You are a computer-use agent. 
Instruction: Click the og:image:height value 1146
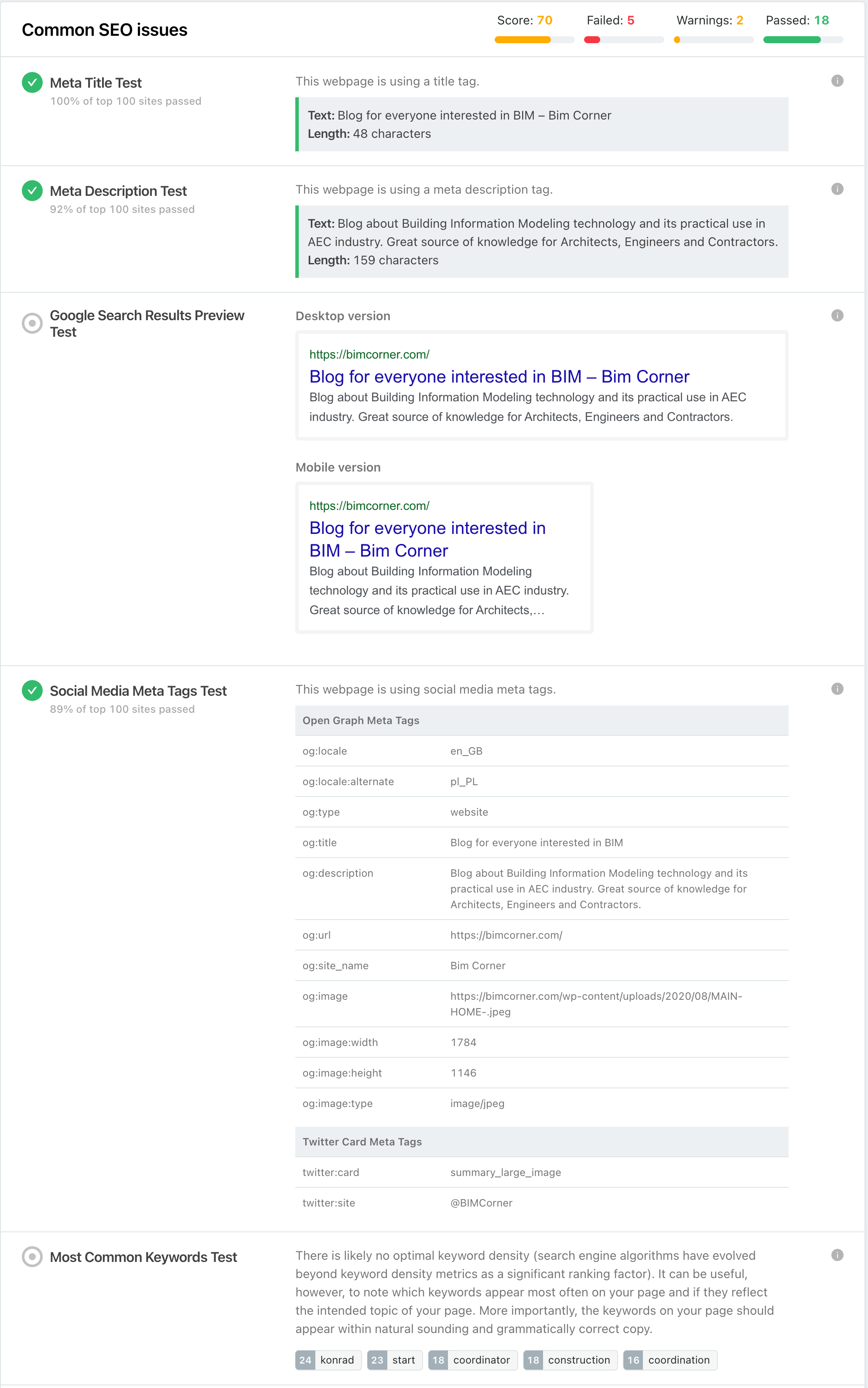pyautogui.click(x=463, y=1073)
